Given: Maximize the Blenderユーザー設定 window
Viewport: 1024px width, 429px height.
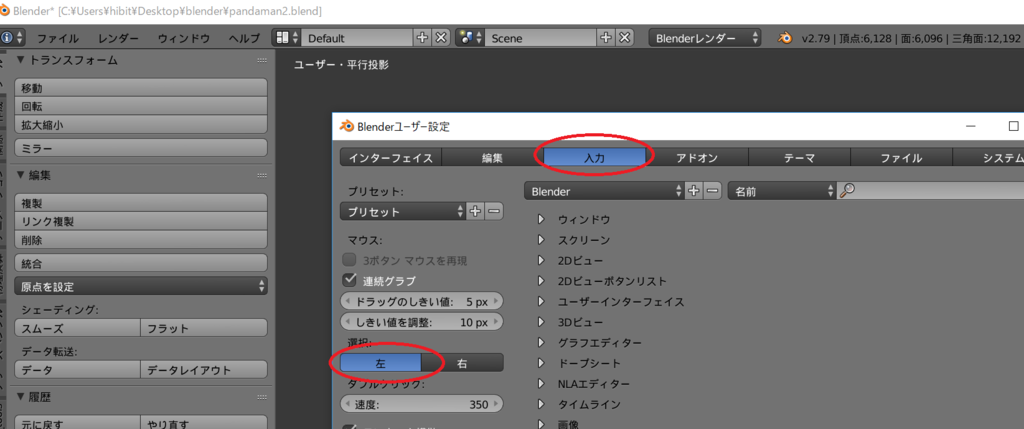Looking at the screenshot, I should pos(1014,126).
